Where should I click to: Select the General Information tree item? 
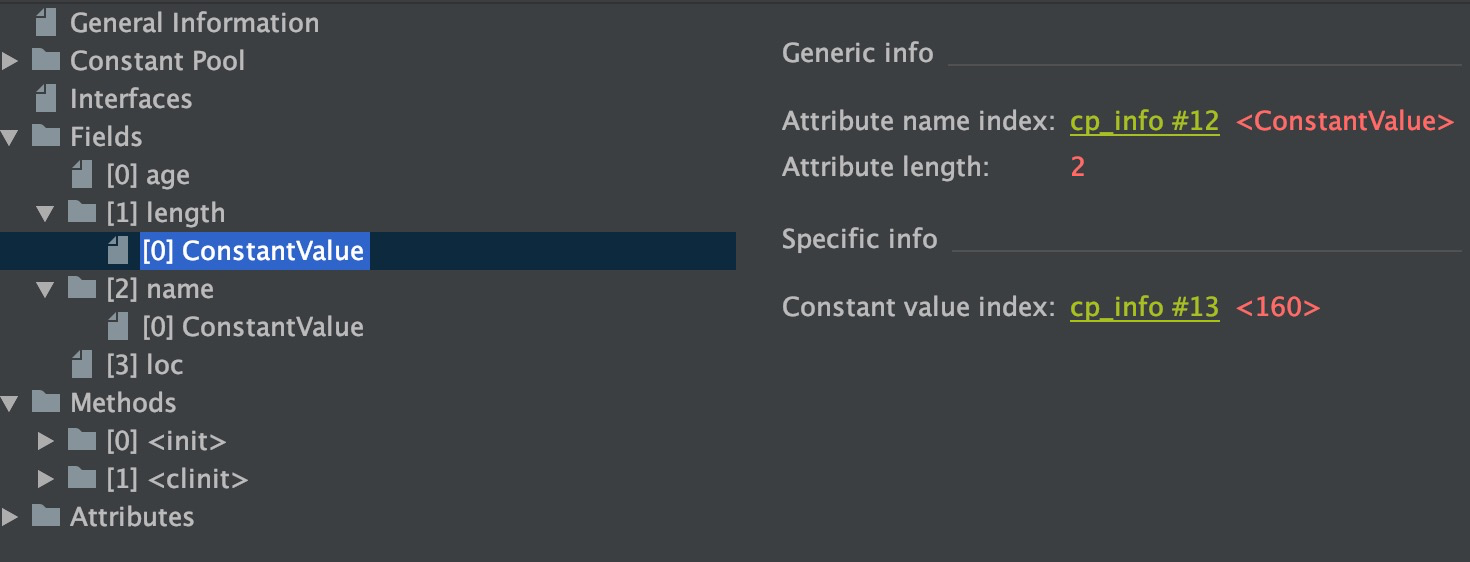[194, 22]
